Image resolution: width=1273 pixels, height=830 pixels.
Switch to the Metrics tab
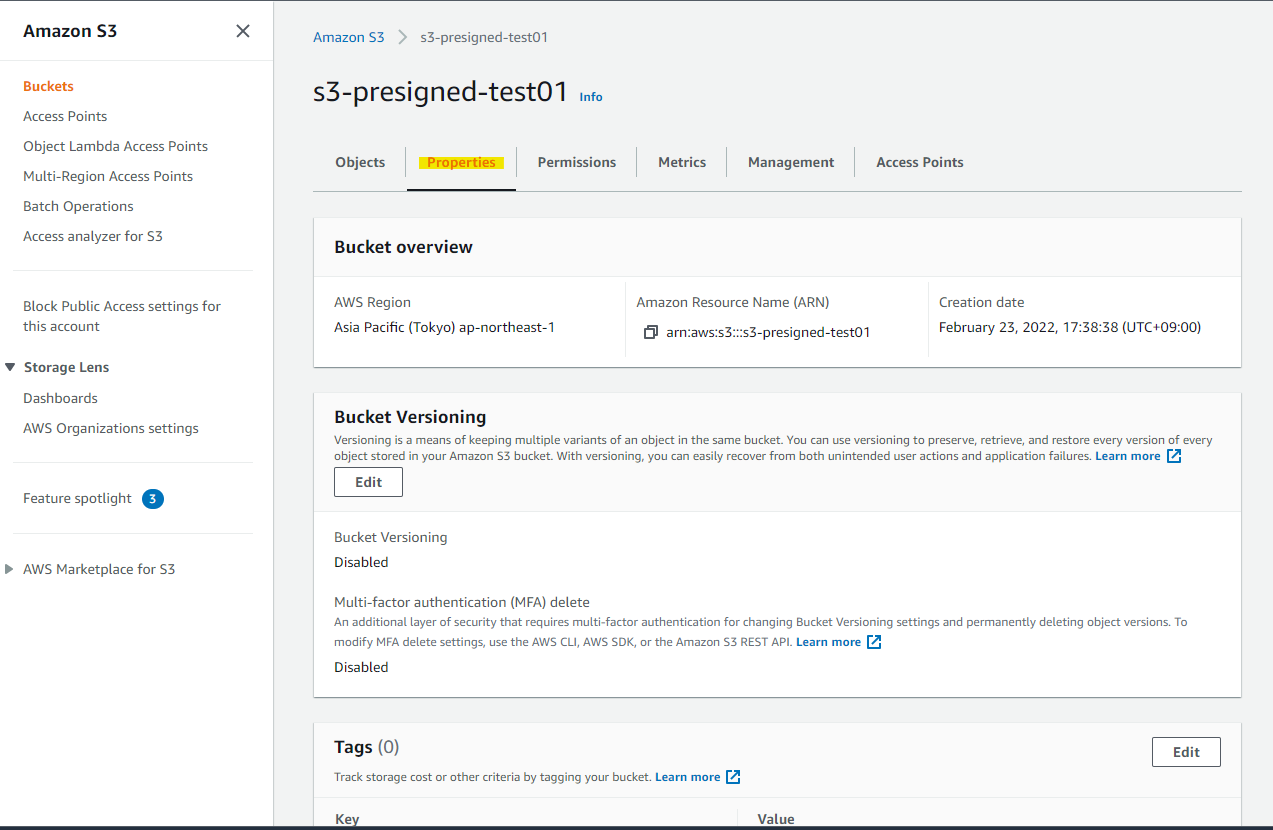point(681,161)
